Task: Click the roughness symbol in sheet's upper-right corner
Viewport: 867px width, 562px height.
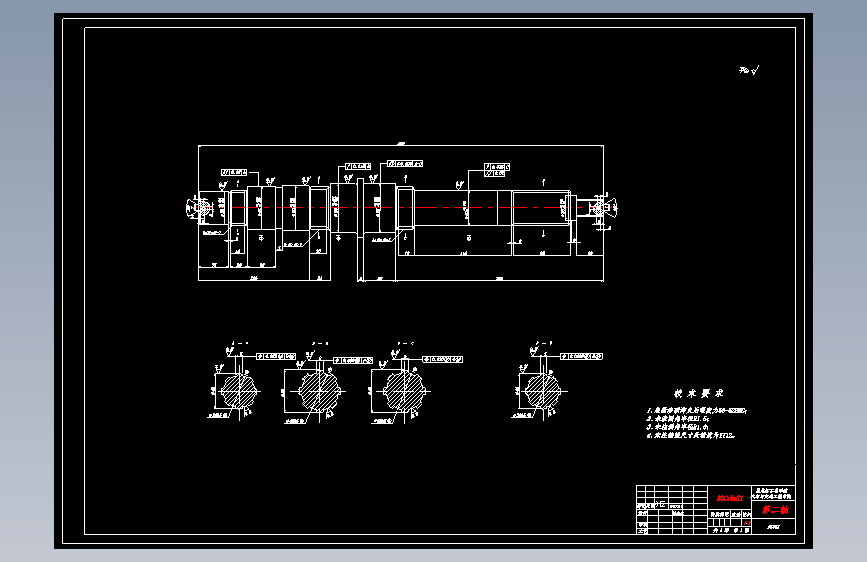Action: coord(749,70)
